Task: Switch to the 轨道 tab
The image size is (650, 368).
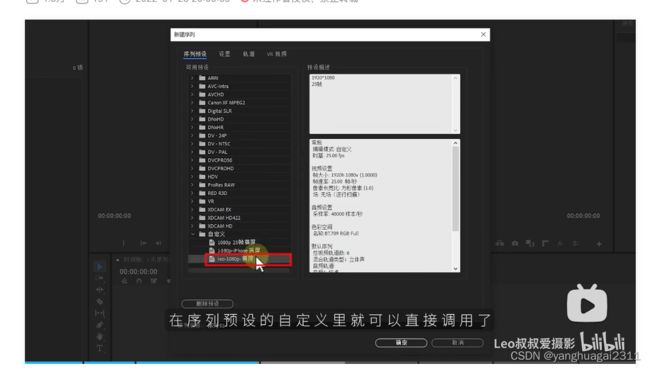Action: (248, 54)
